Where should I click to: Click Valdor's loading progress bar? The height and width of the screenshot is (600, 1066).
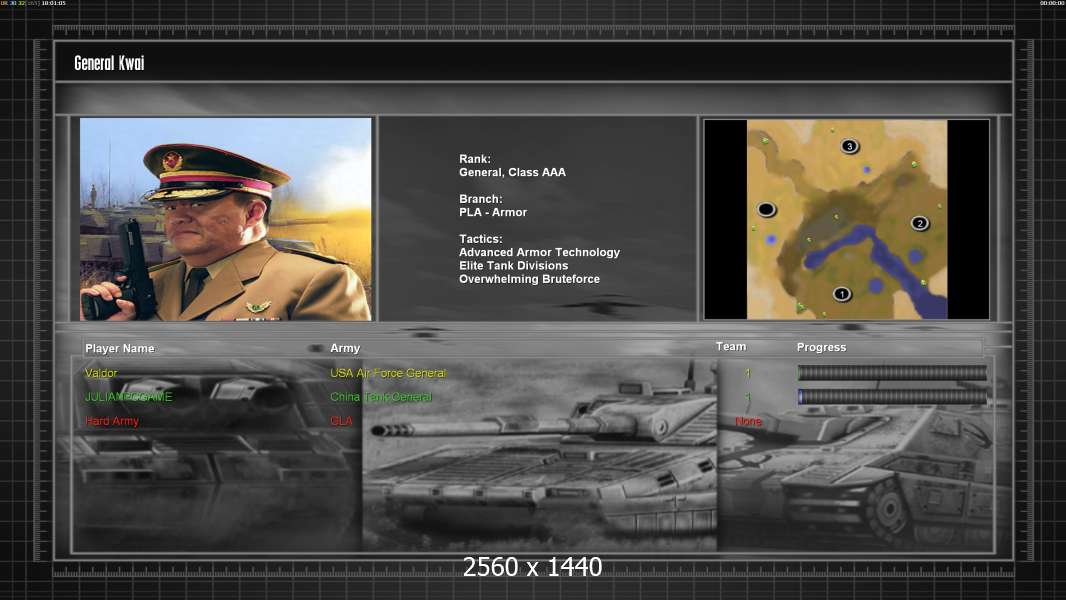[892, 372]
